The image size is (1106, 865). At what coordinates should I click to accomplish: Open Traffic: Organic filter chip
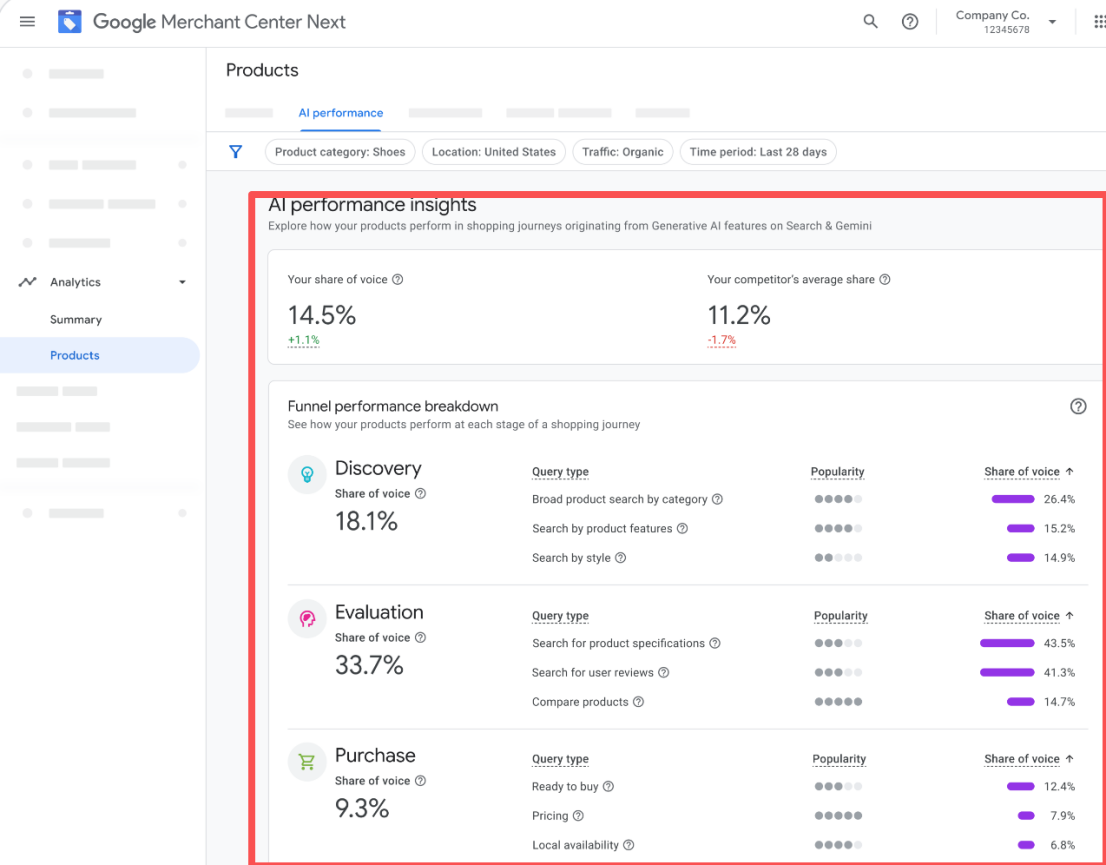[x=623, y=152]
